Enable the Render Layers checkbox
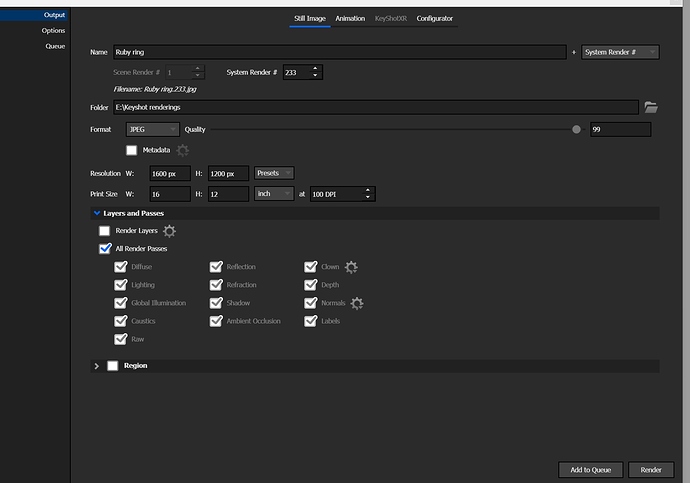Screen dimensions: 690x483 104,231
